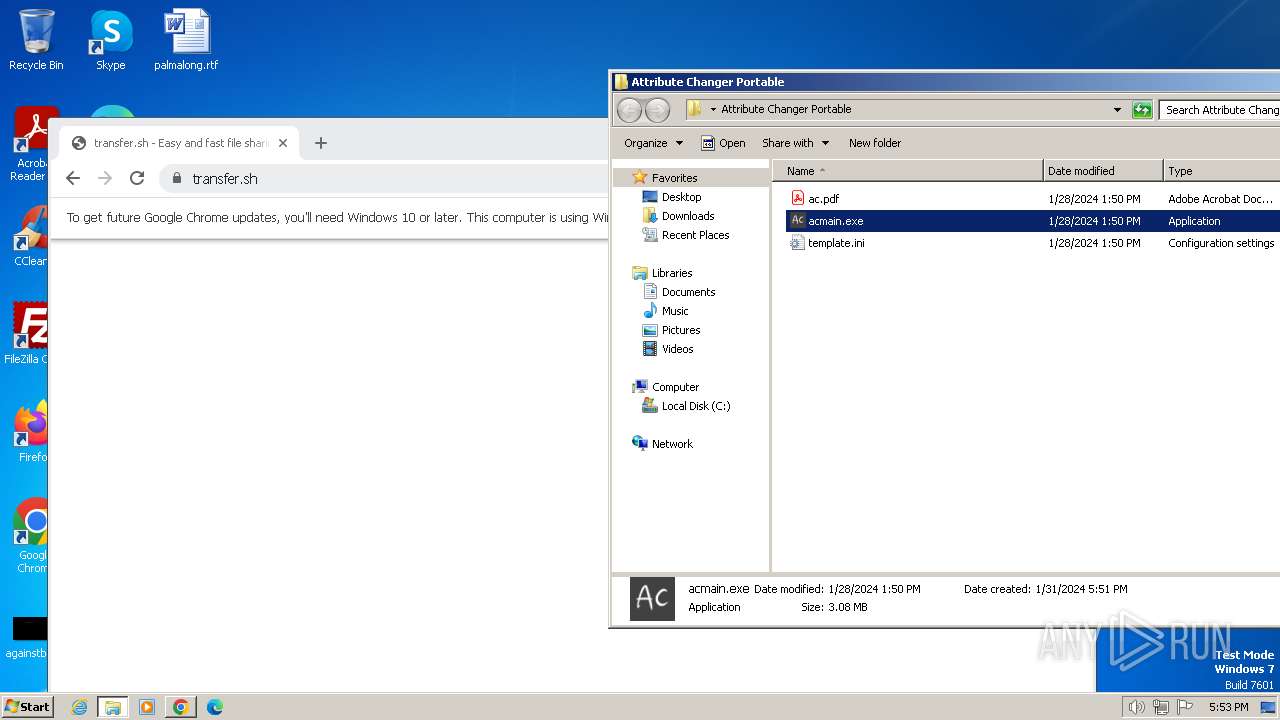The image size is (1280, 720).
Task: Click the acmain.exe preview icon in details pane
Action: pos(652,598)
